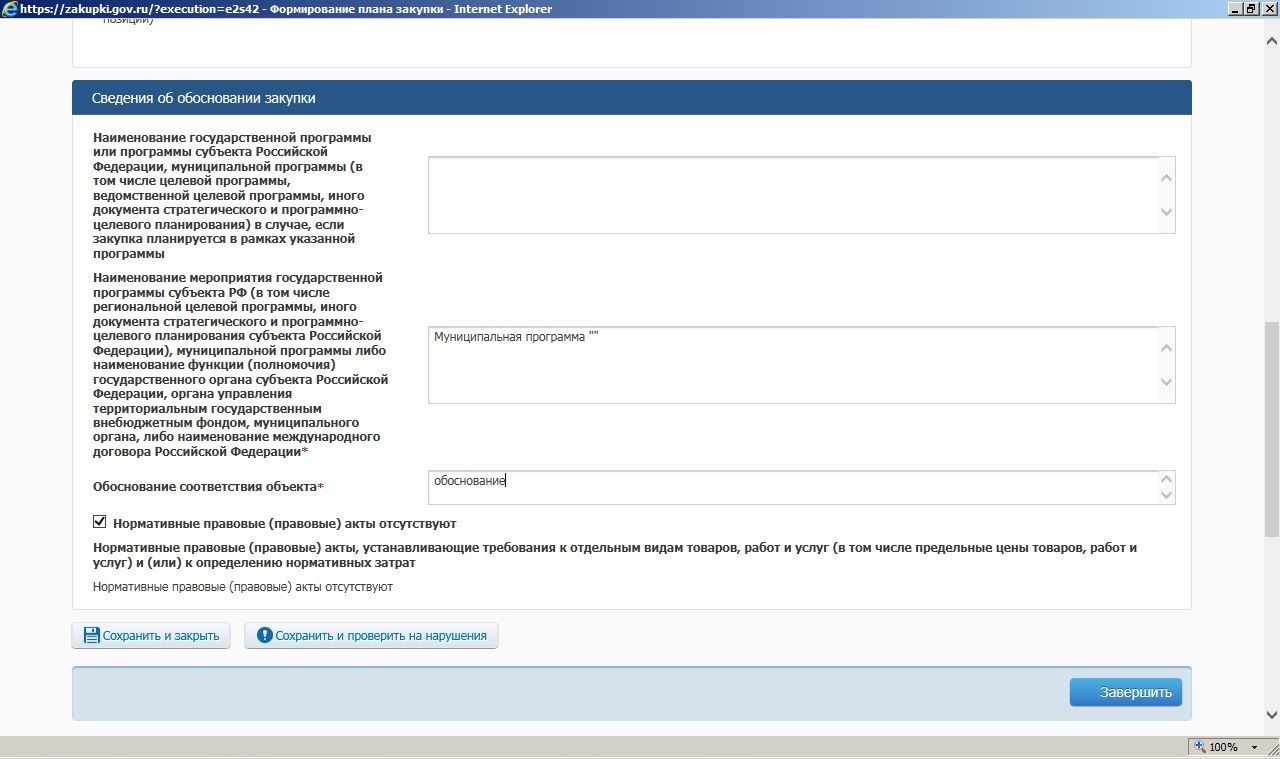Click the blue 'Завершить' button

coord(1125,692)
